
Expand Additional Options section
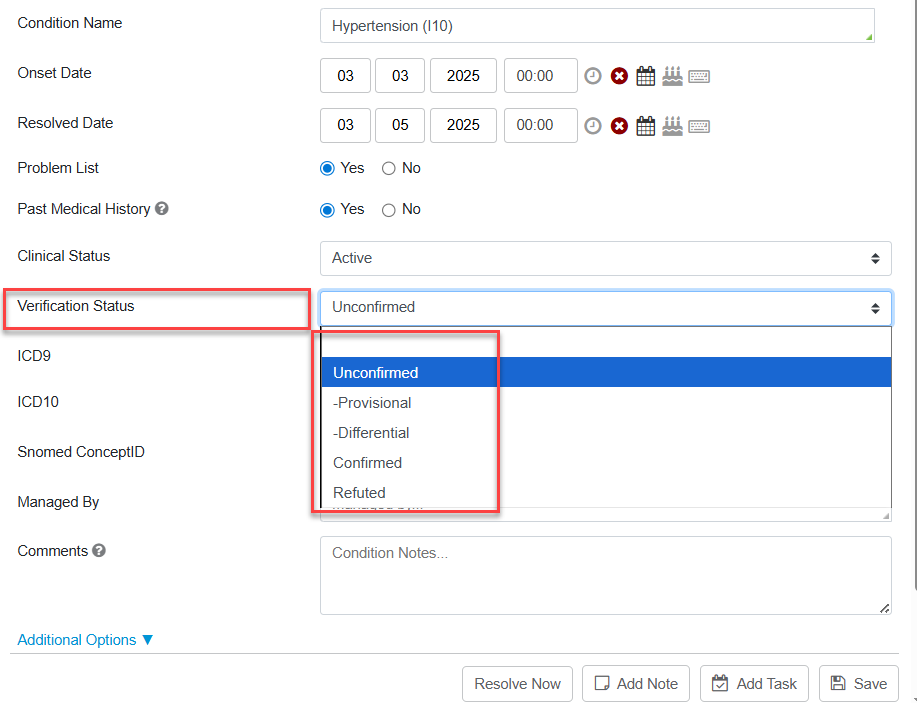coord(85,640)
